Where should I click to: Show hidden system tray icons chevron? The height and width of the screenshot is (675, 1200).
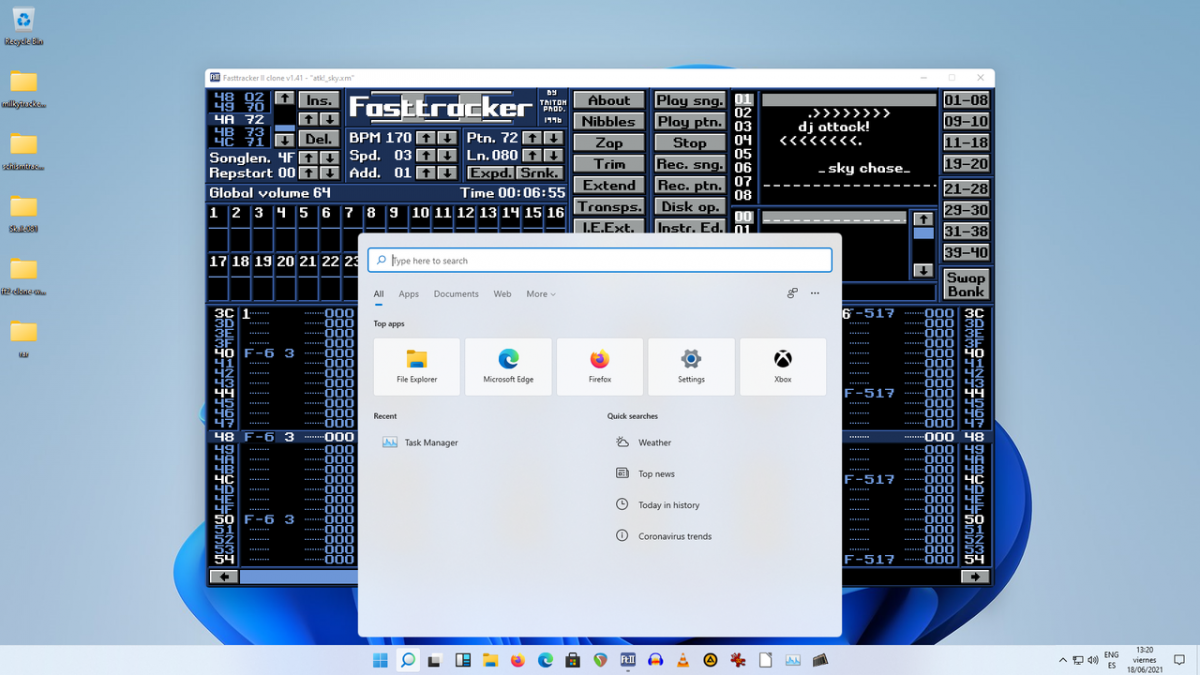point(1063,660)
